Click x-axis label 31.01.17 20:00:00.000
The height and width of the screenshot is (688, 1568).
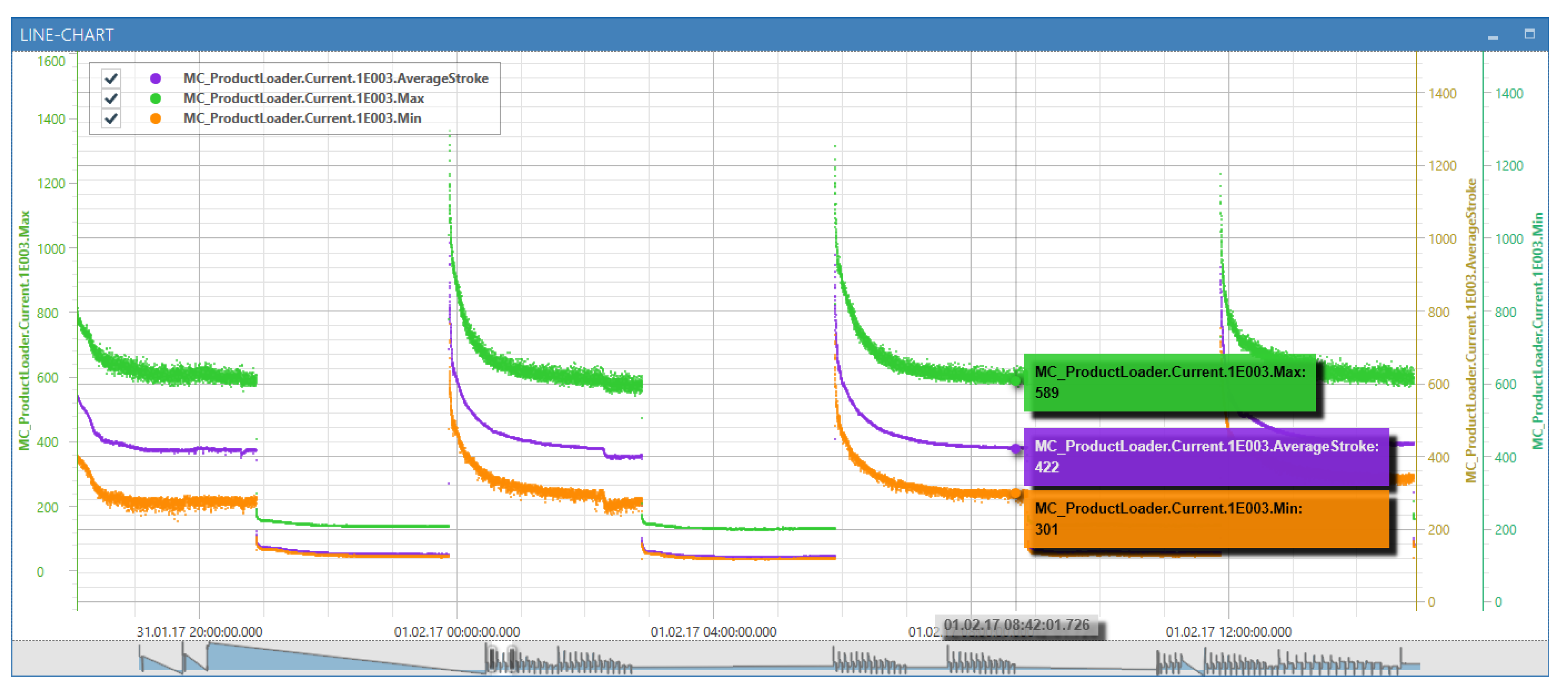pyautogui.click(x=200, y=631)
